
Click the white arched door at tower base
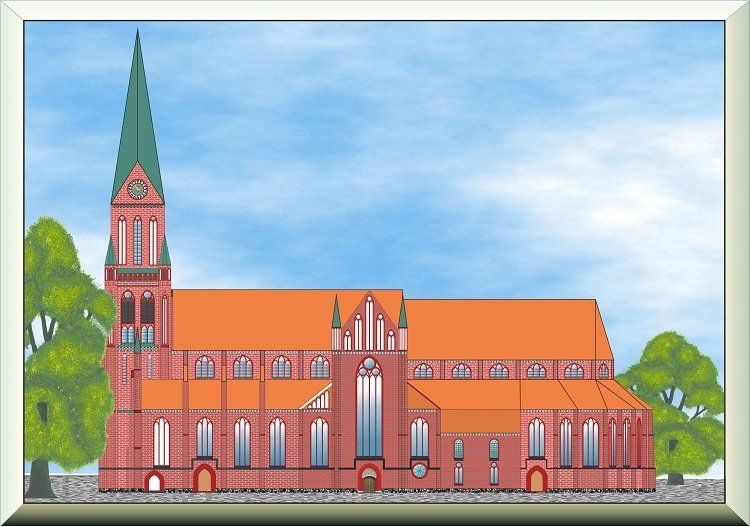[154, 483]
